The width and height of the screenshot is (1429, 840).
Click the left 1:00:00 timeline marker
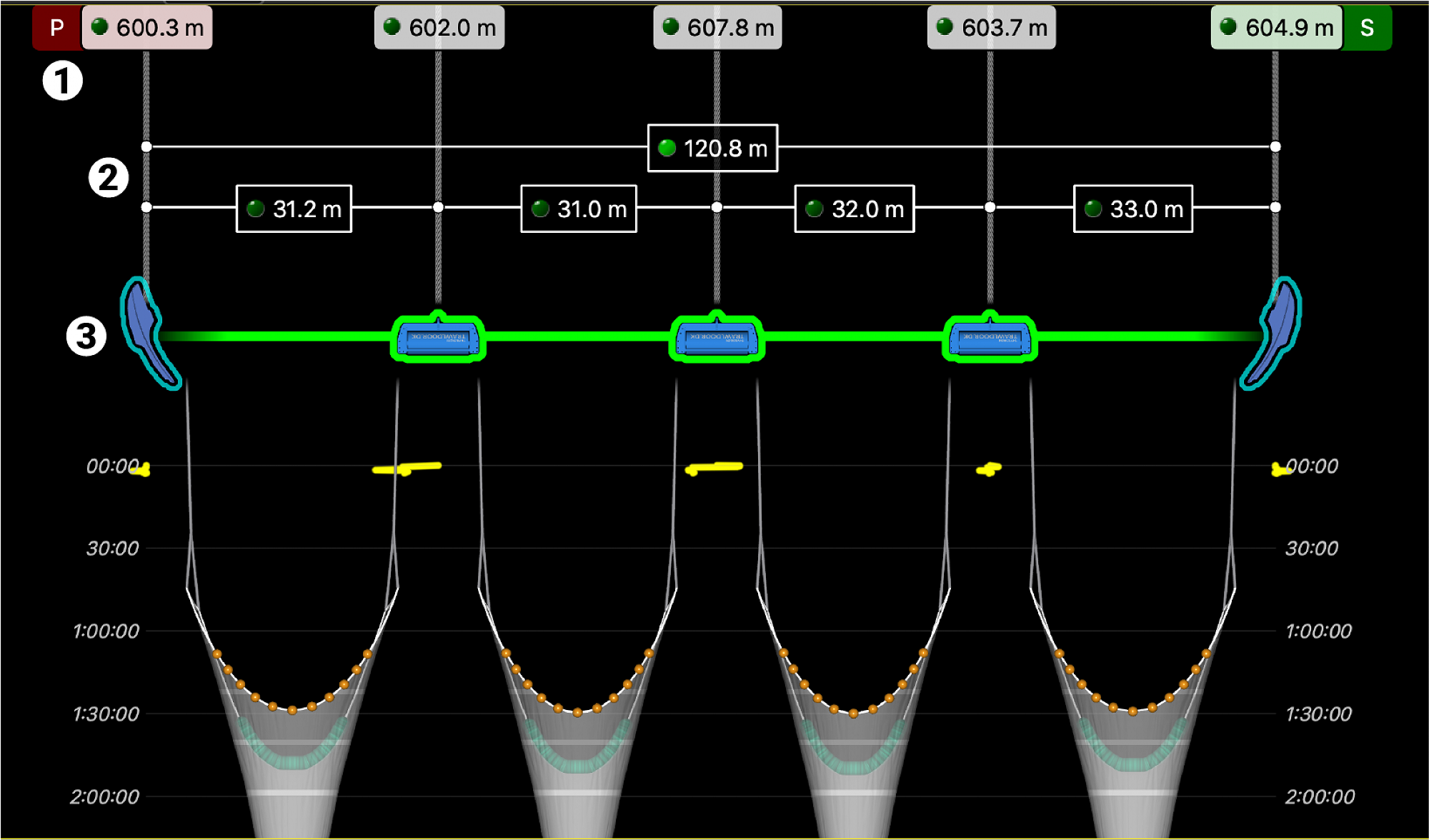[106, 631]
